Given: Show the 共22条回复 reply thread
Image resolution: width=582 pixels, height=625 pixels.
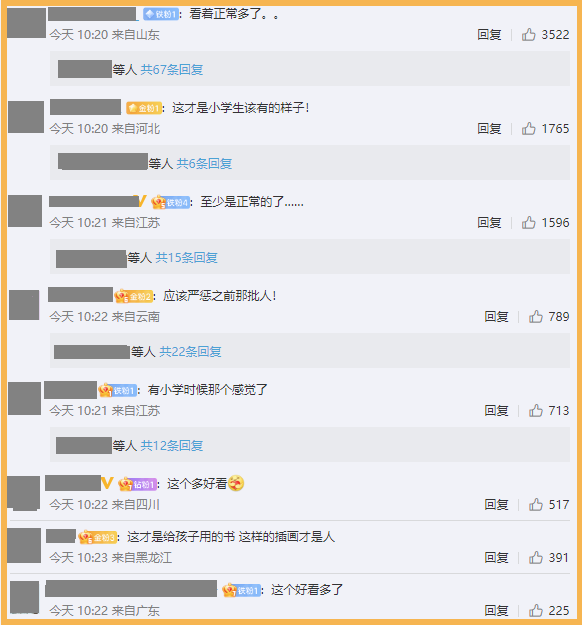Looking at the screenshot, I should click(190, 352).
